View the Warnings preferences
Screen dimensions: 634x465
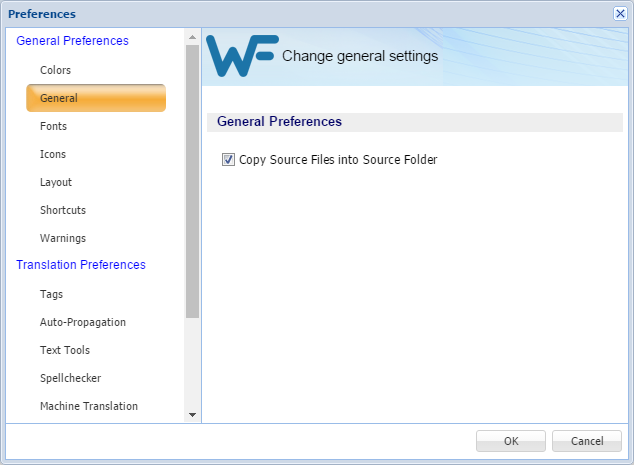(63, 238)
